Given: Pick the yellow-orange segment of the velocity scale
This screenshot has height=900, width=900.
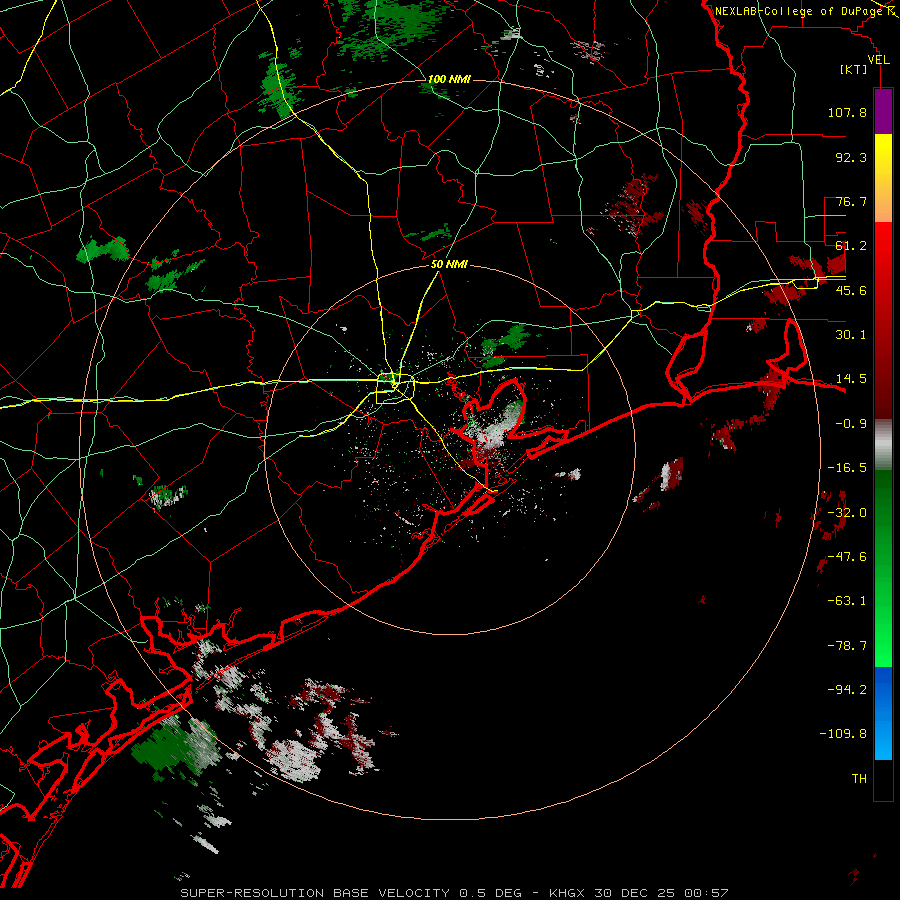Looking at the screenshot, I should pos(883,178).
